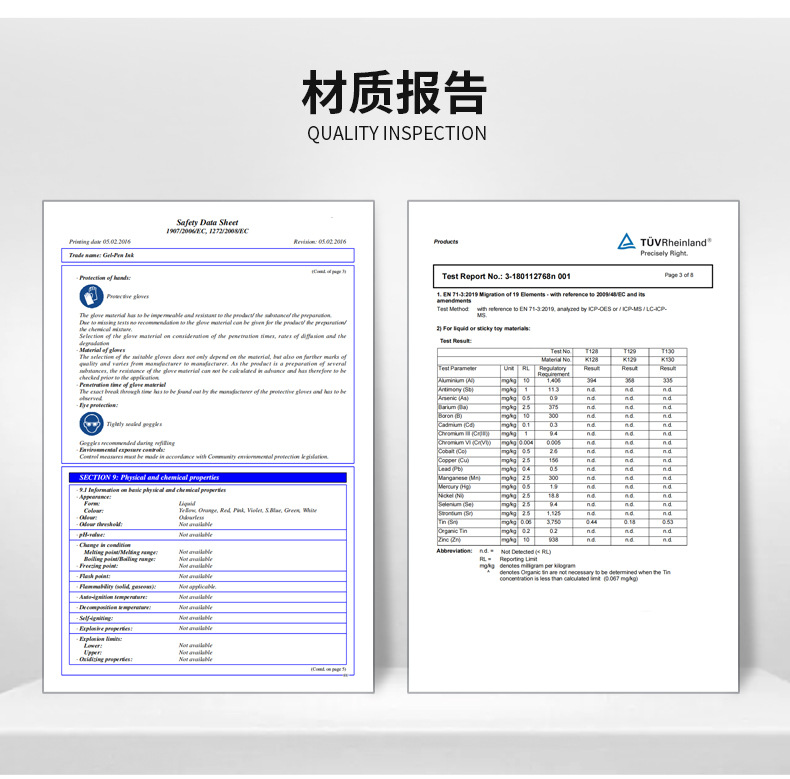Select the 'Cobalt (Co)' table row label
The image size is (790, 779).
[x=452, y=451]
